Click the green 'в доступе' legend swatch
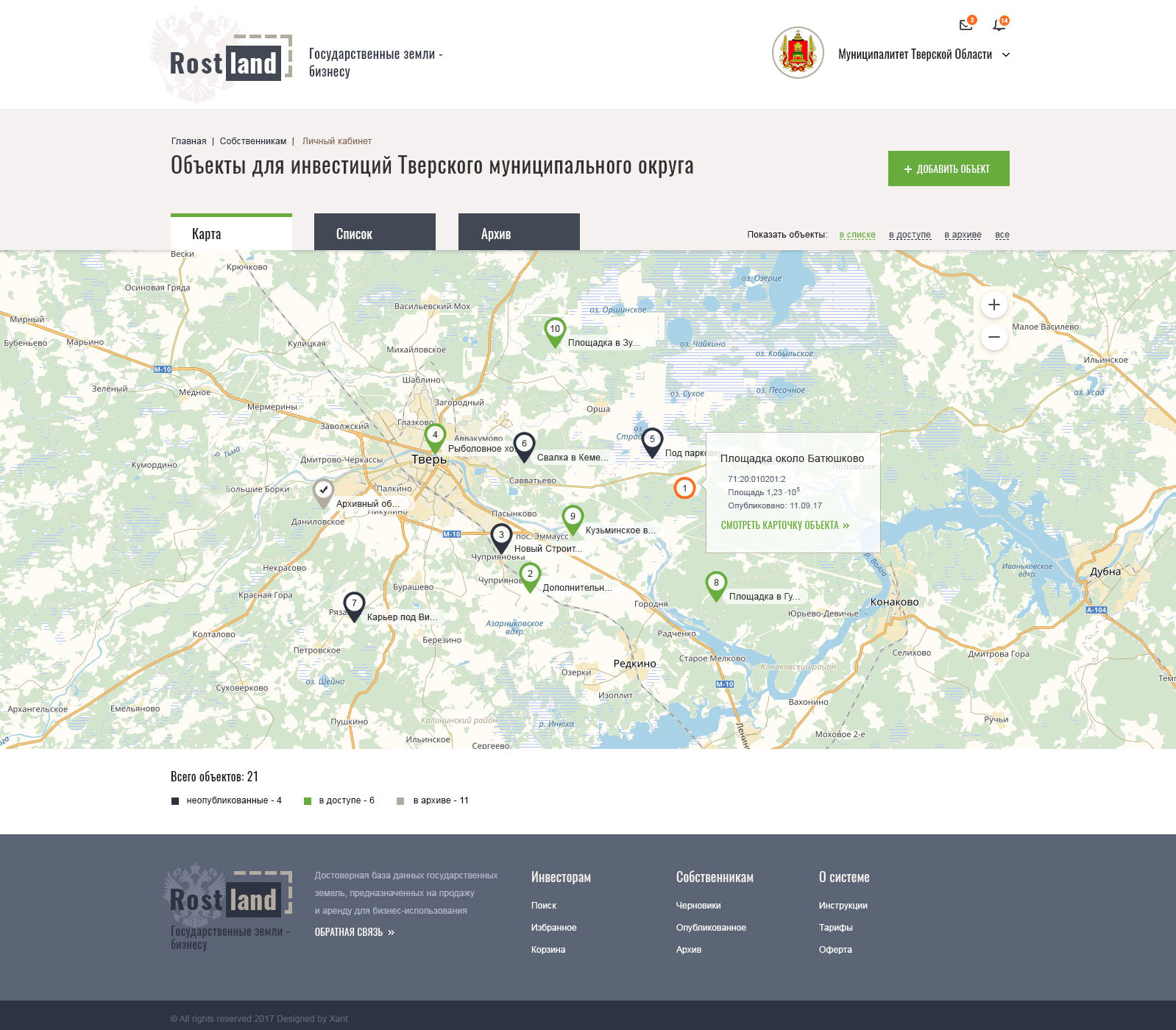 (x=308, y=801)
